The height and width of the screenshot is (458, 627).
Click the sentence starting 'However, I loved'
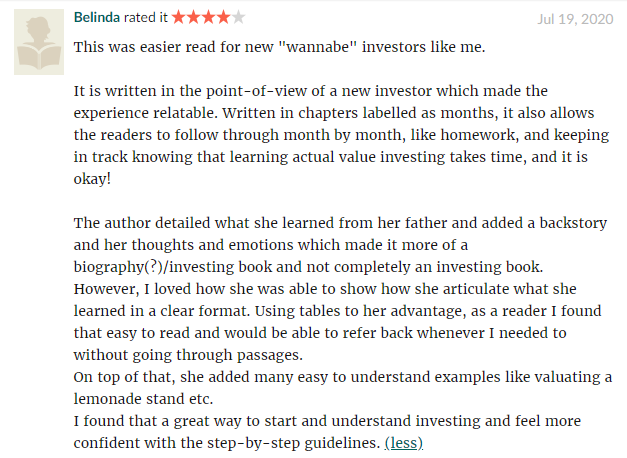click(x=337, y=322)
